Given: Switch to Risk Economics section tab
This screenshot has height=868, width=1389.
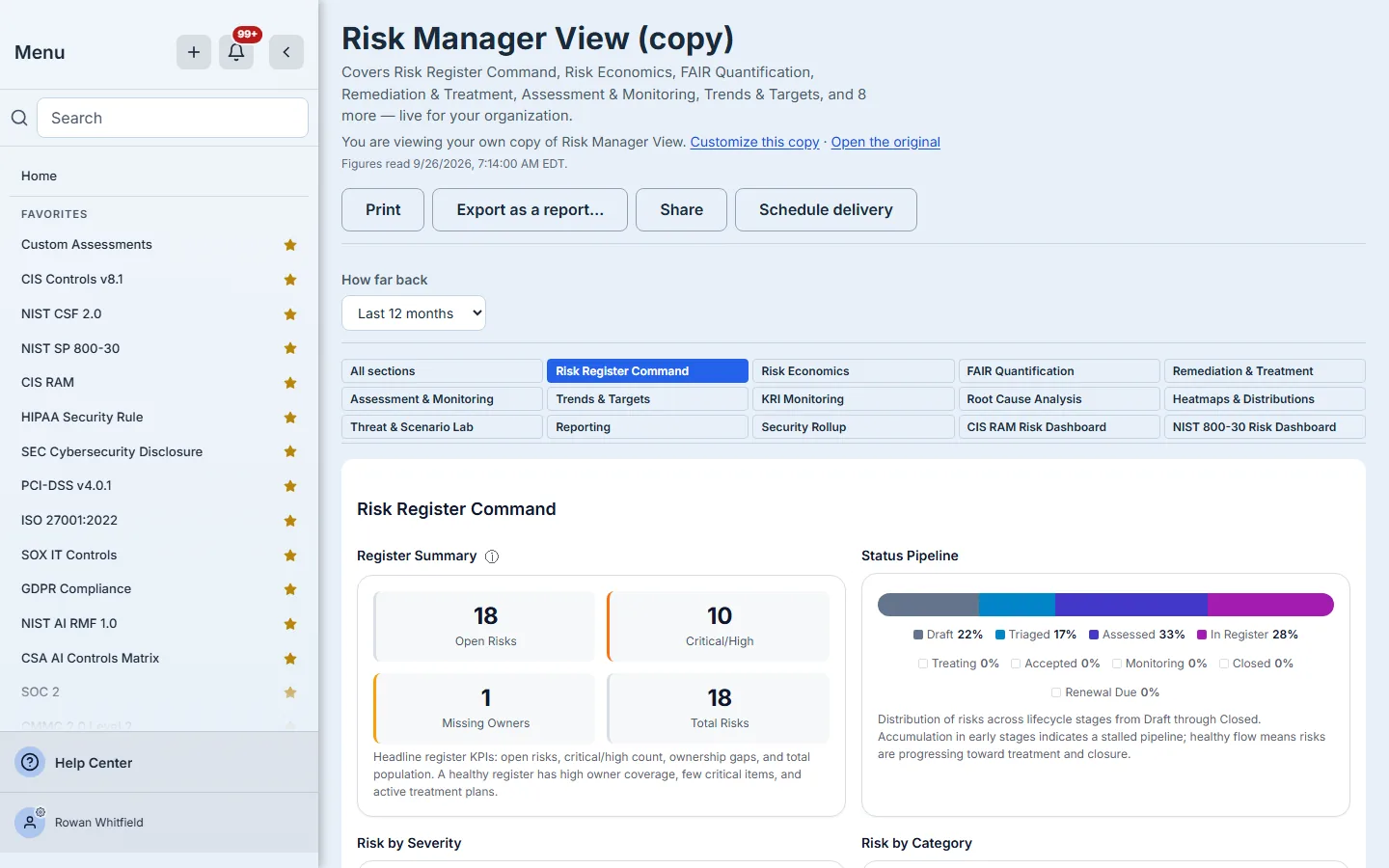Looking at the screenshot, I should 853,371.
